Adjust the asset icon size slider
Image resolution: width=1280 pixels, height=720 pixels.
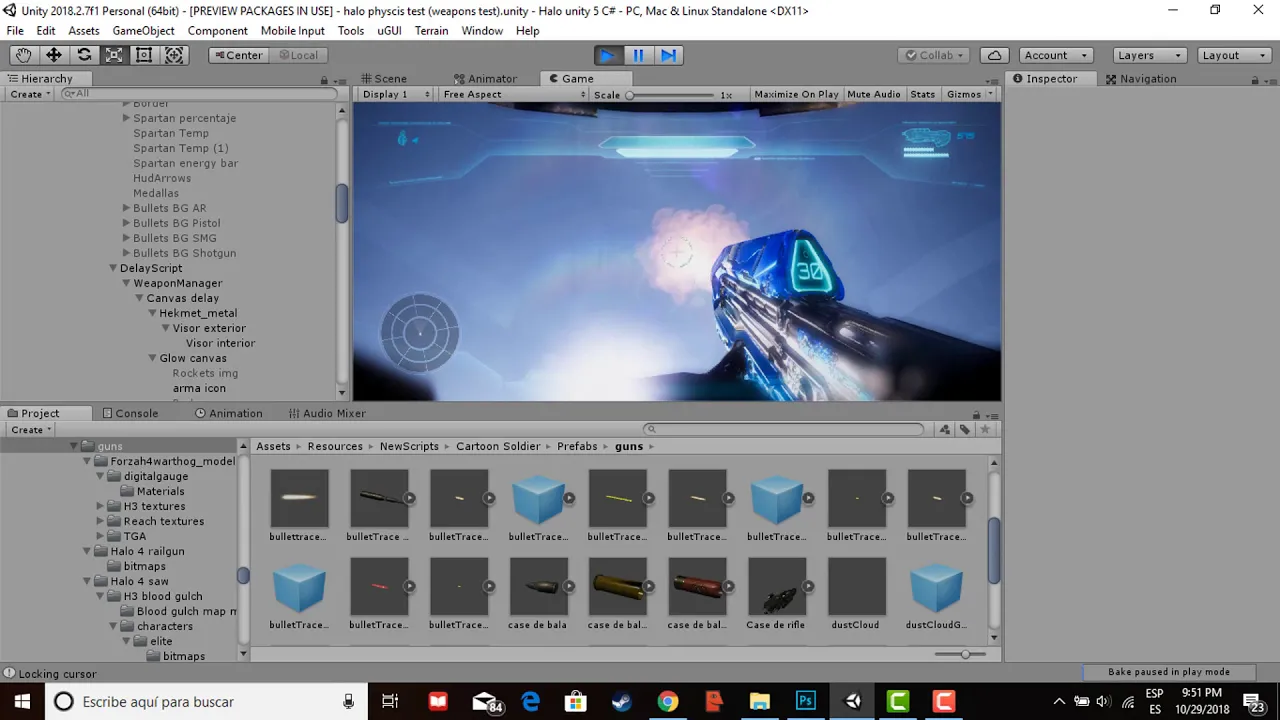(960, 654)
